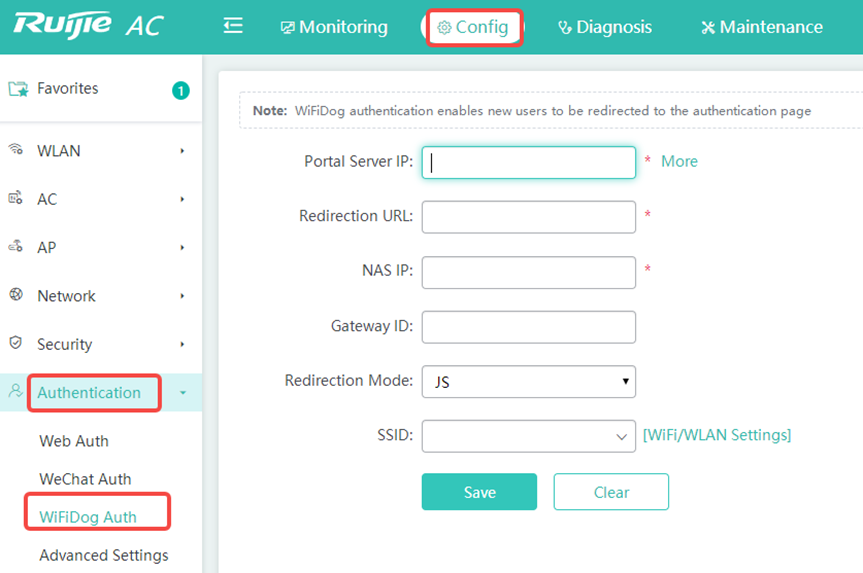Collapse the sidebar using the menu icon

click(x=233, y=26)
